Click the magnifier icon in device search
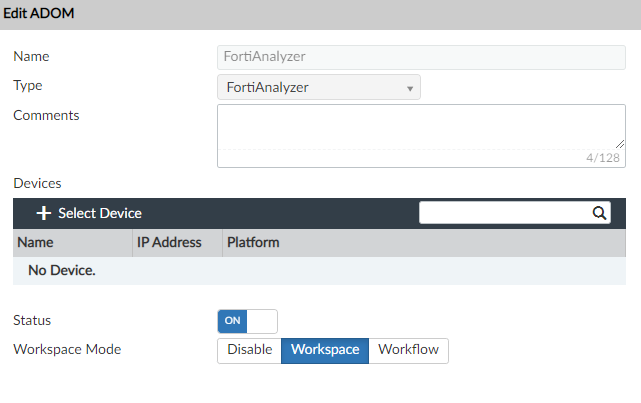The height and width of the screenshot is (403, 641). [599, 212]
